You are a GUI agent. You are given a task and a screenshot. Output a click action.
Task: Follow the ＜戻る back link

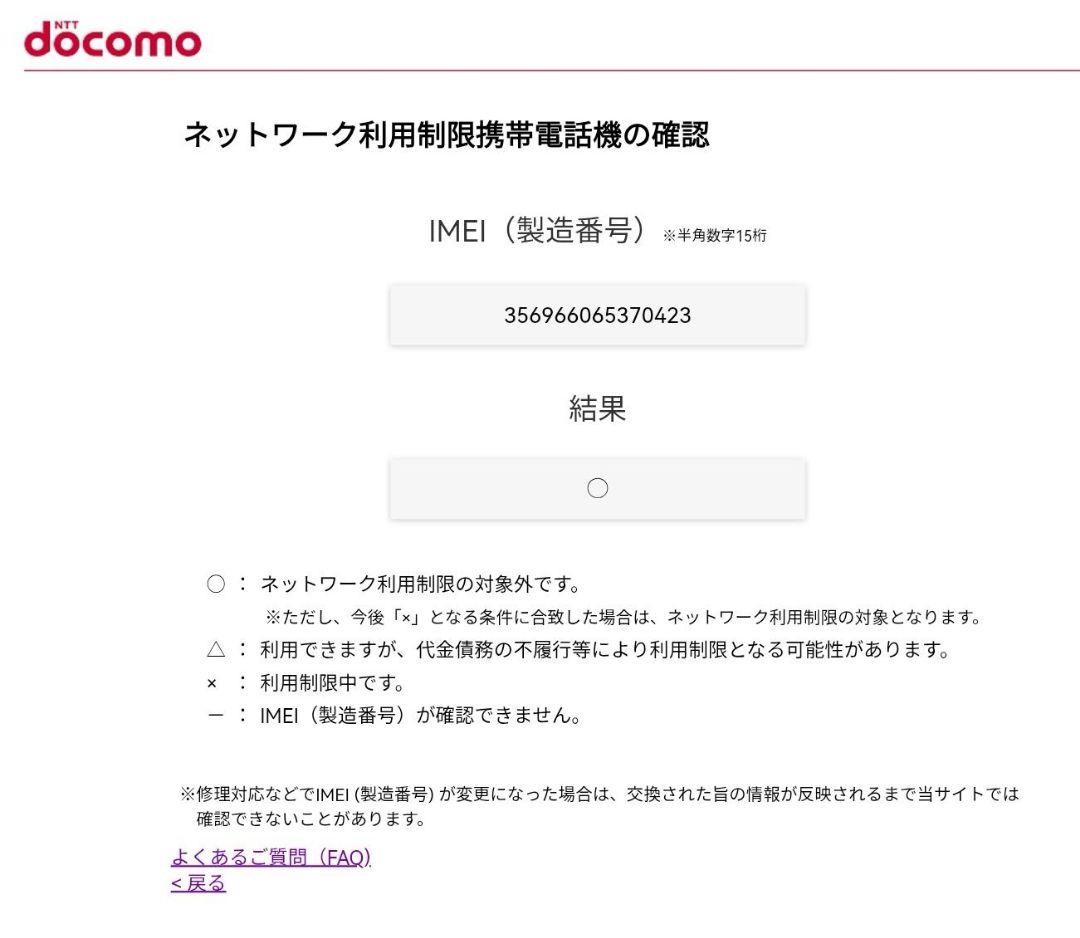coord(198,884)
